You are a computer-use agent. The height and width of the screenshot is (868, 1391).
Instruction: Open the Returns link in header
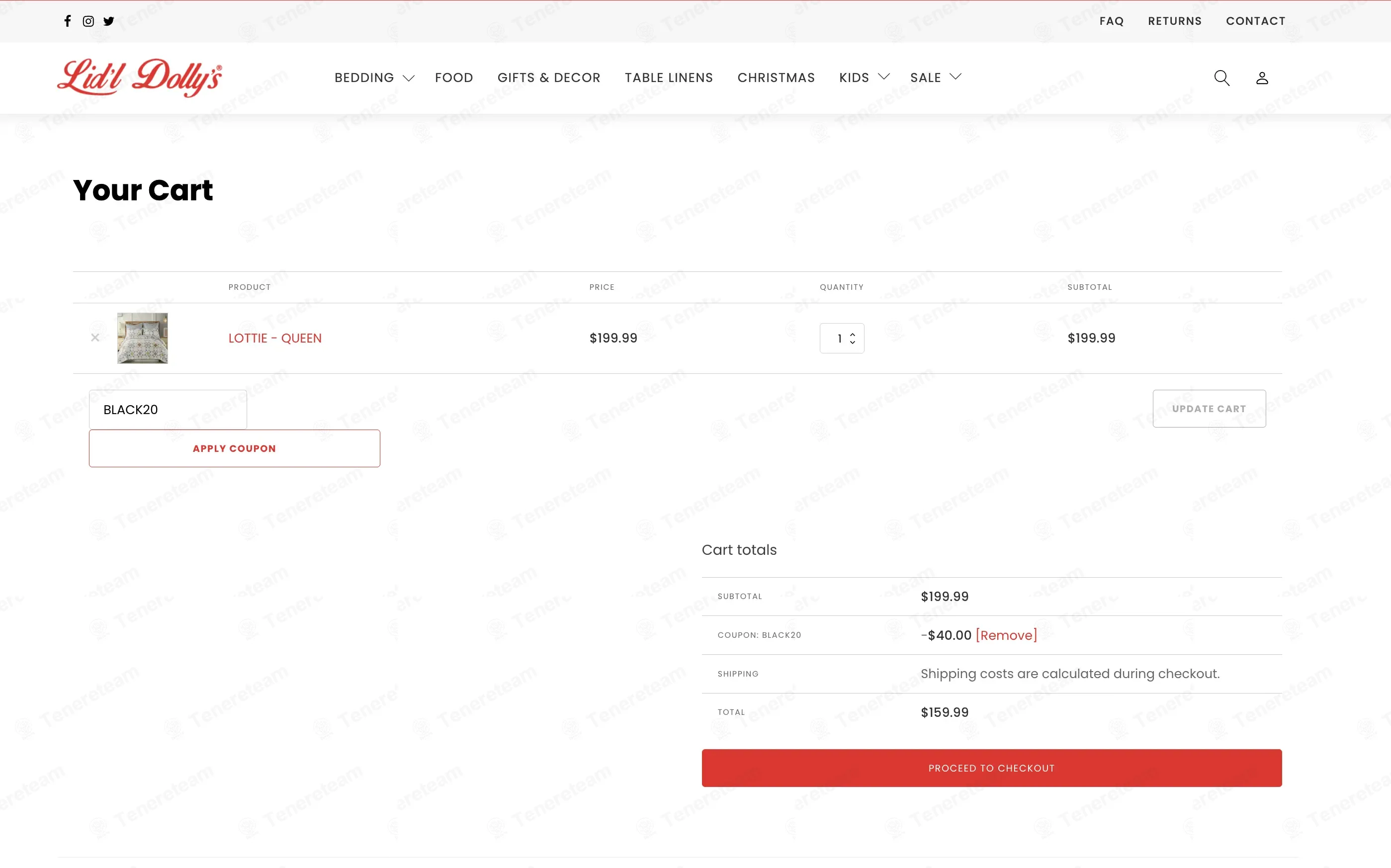[1174, 21]
